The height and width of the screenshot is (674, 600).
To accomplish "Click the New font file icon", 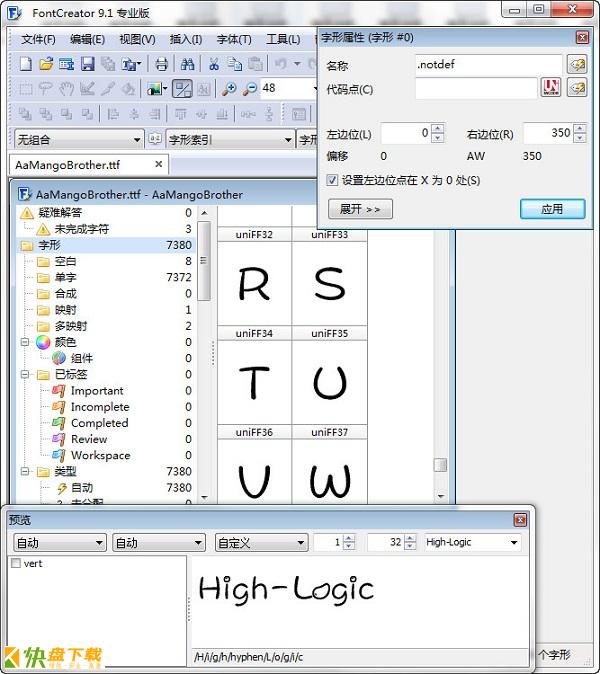I will (26, 64).
